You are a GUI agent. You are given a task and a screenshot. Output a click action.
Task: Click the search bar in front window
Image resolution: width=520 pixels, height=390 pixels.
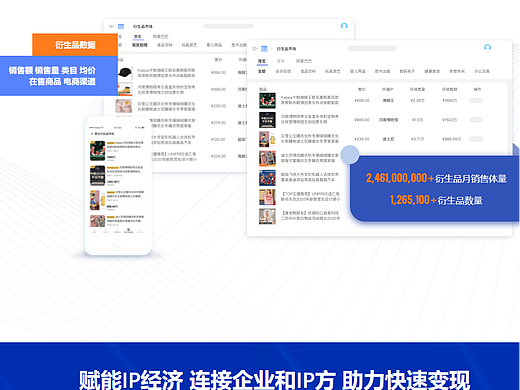coord(372,48)
